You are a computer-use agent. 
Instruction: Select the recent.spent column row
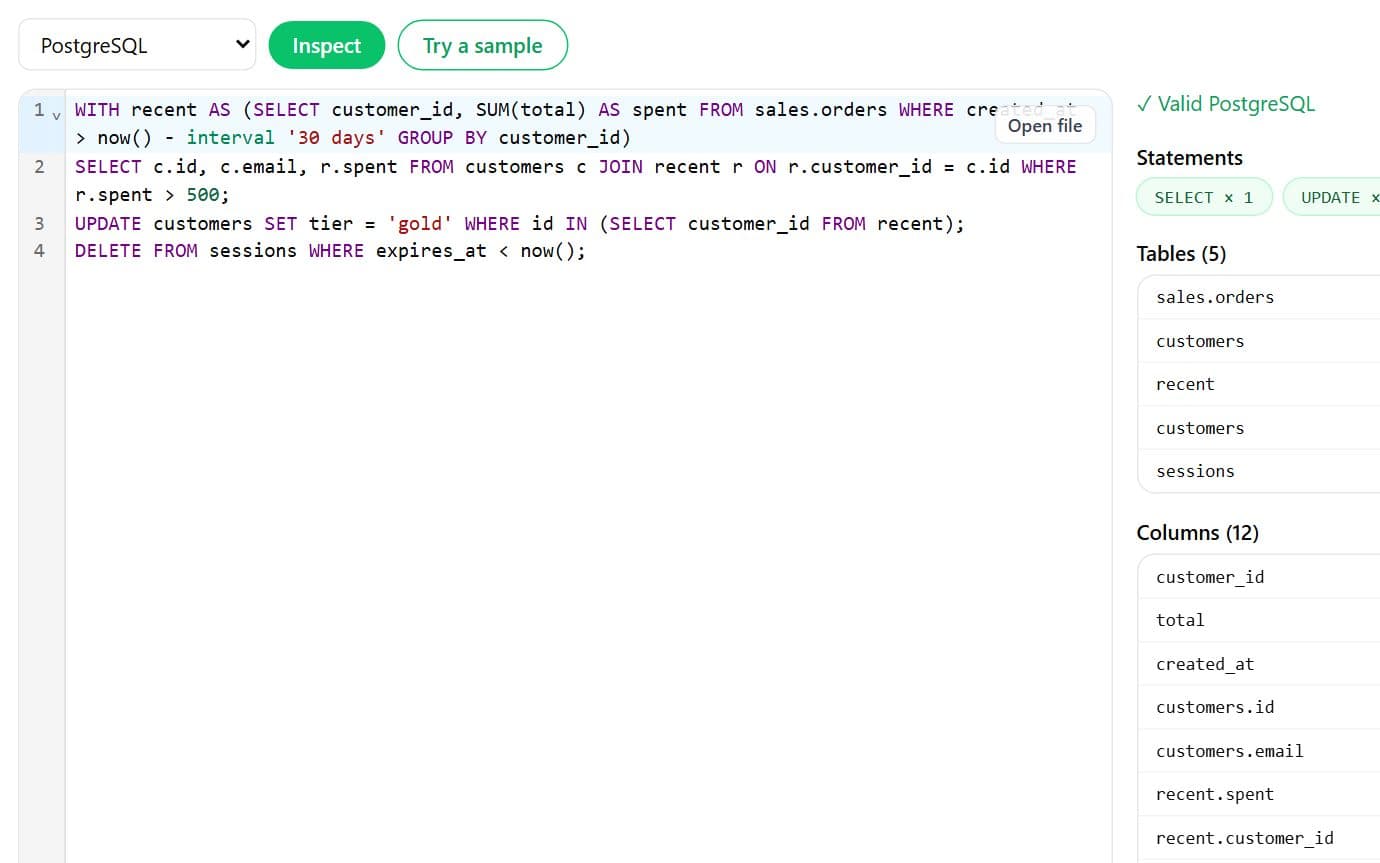pyautogui.click(x=1259, y=794)
